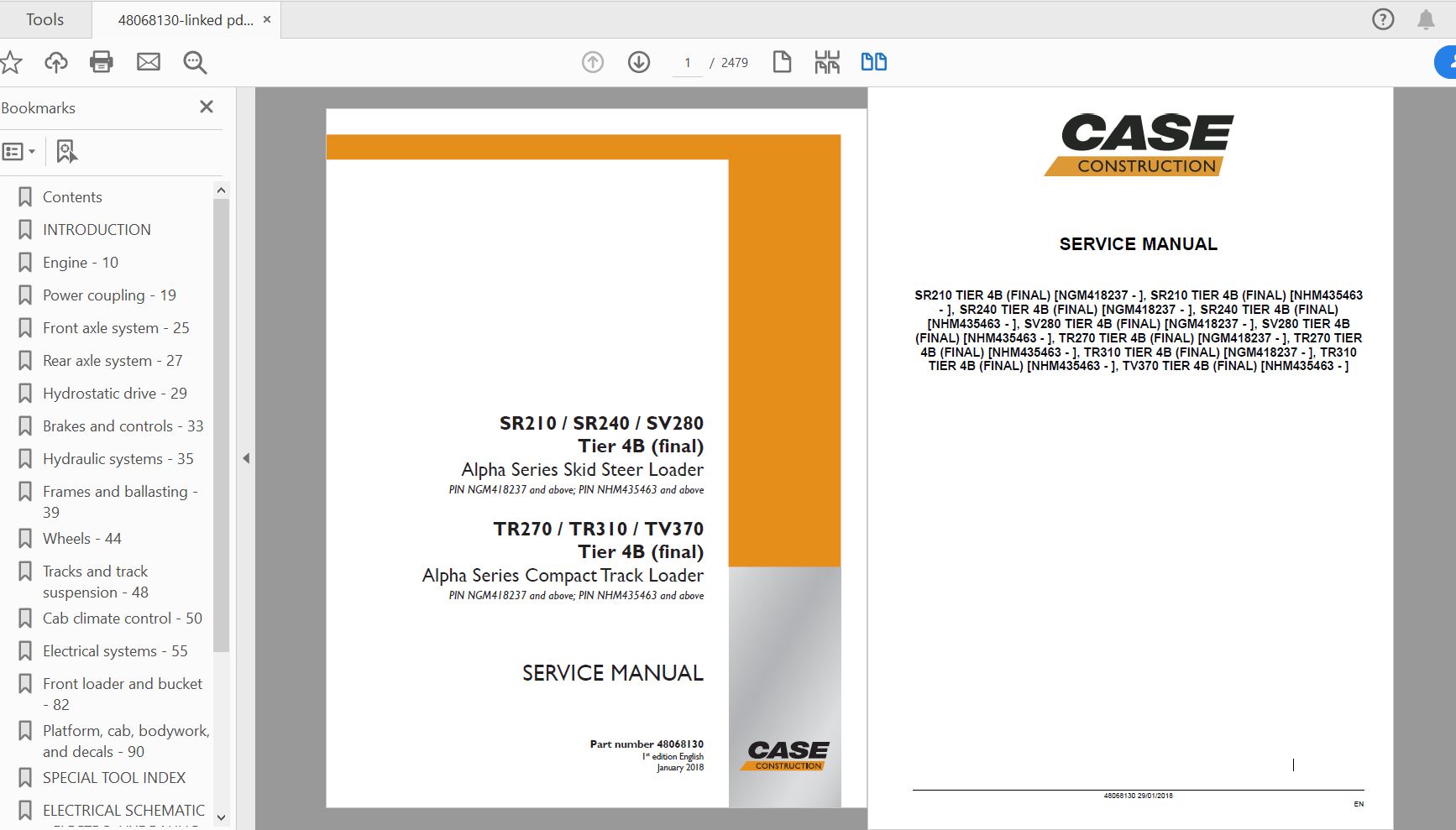Open the Help question mark icon

pos(1383,19)
